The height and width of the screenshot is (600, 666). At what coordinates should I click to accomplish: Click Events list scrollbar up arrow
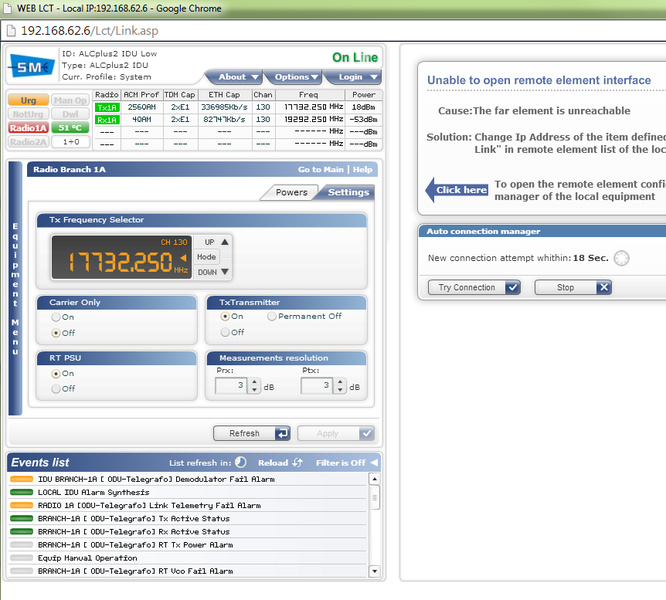coord(374,479)
